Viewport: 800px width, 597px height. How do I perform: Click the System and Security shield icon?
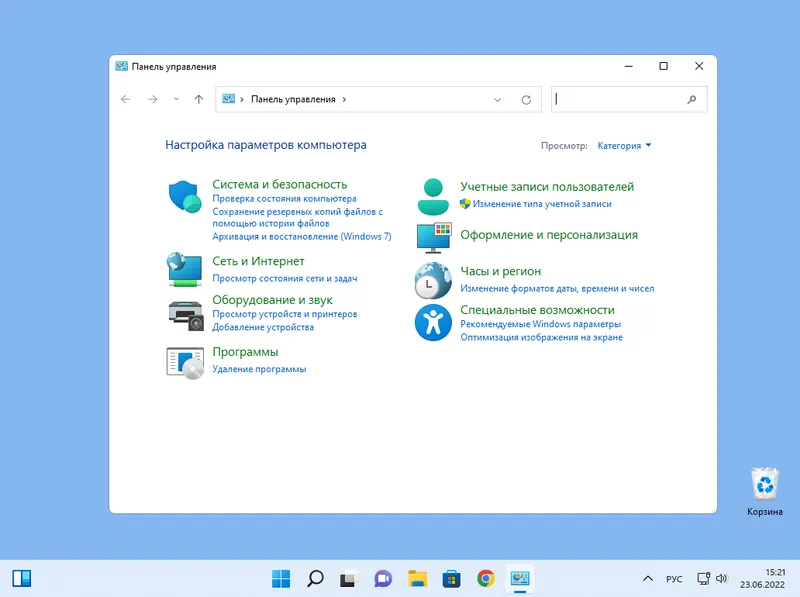pos(184,196)
